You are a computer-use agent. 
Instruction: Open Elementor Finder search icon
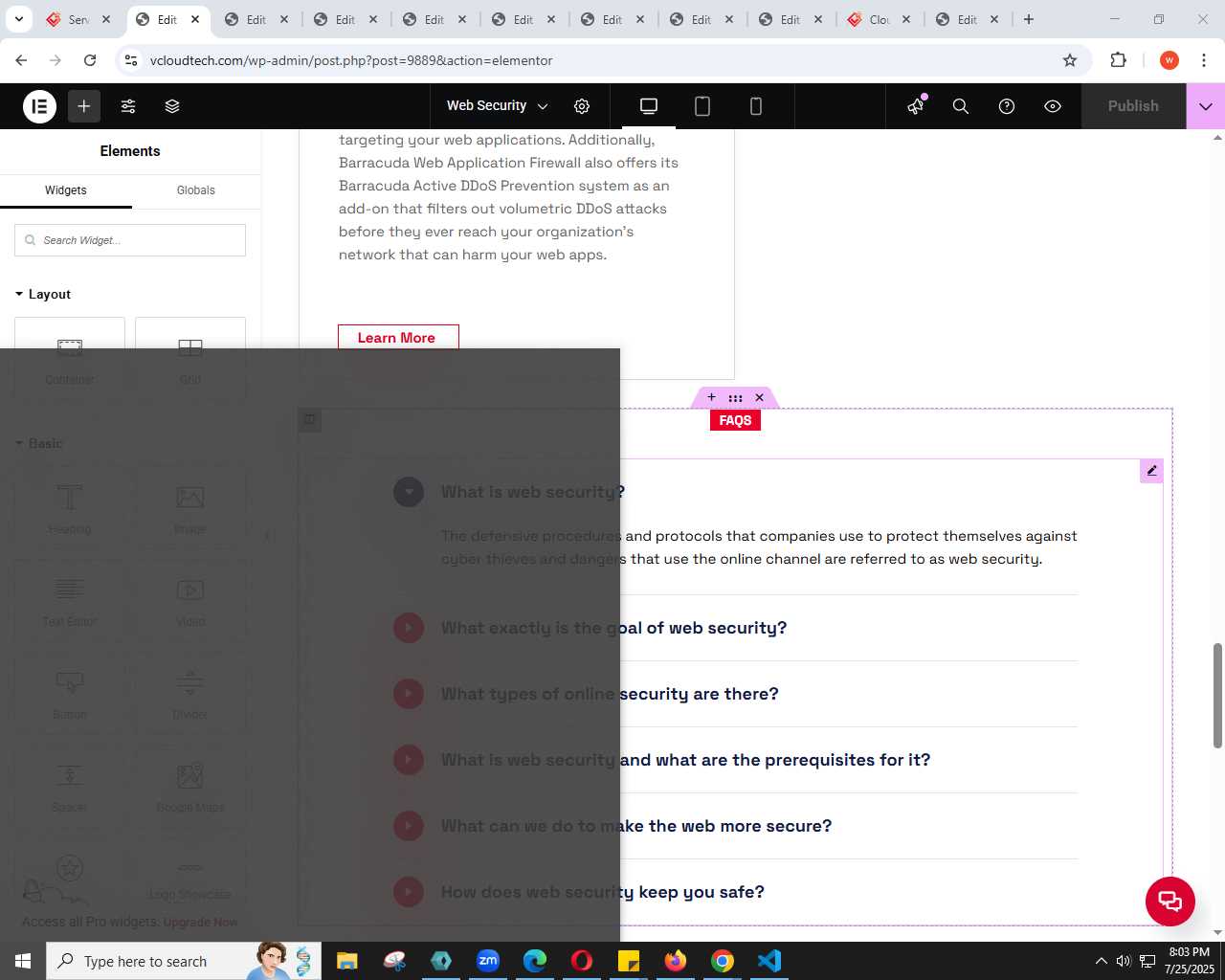961,106
